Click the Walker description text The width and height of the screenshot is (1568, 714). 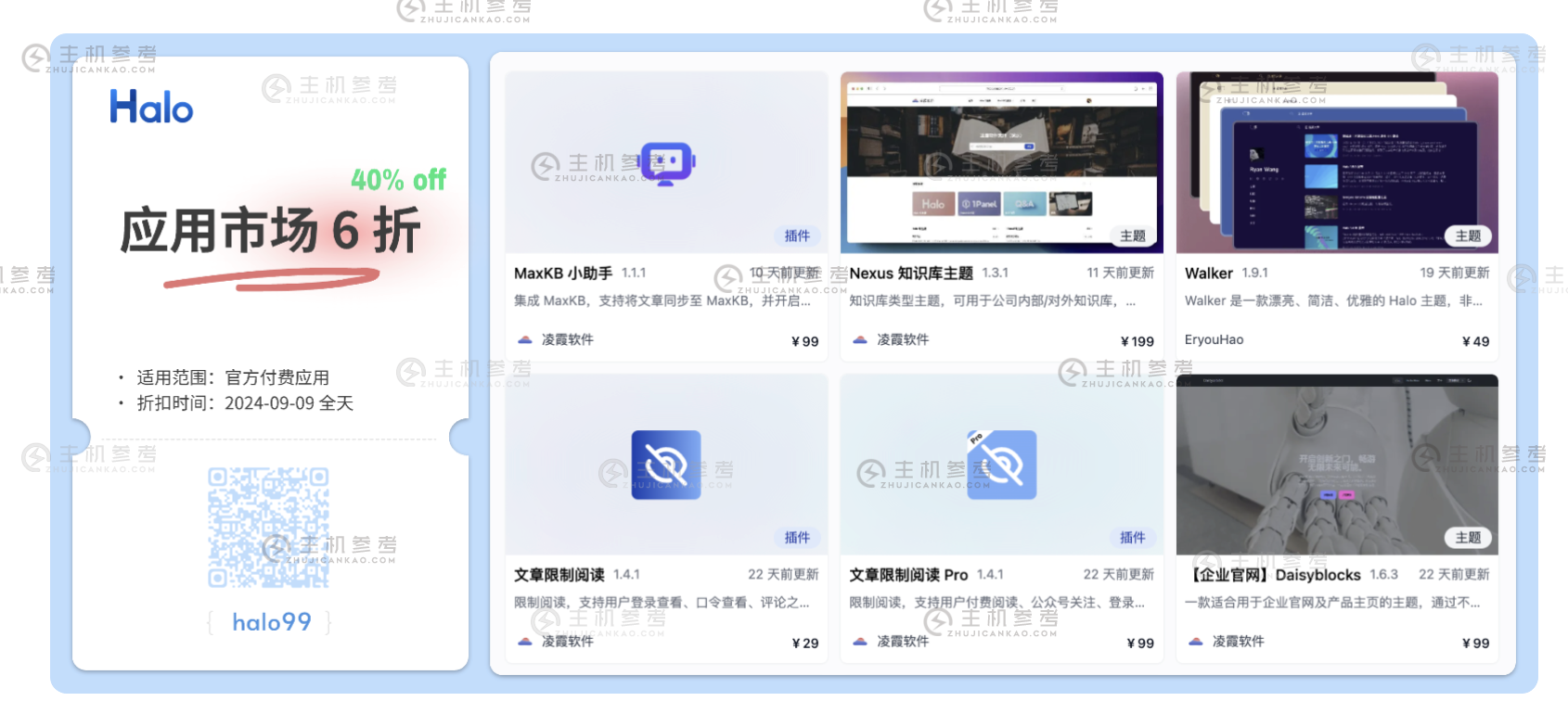[1333, 300]
